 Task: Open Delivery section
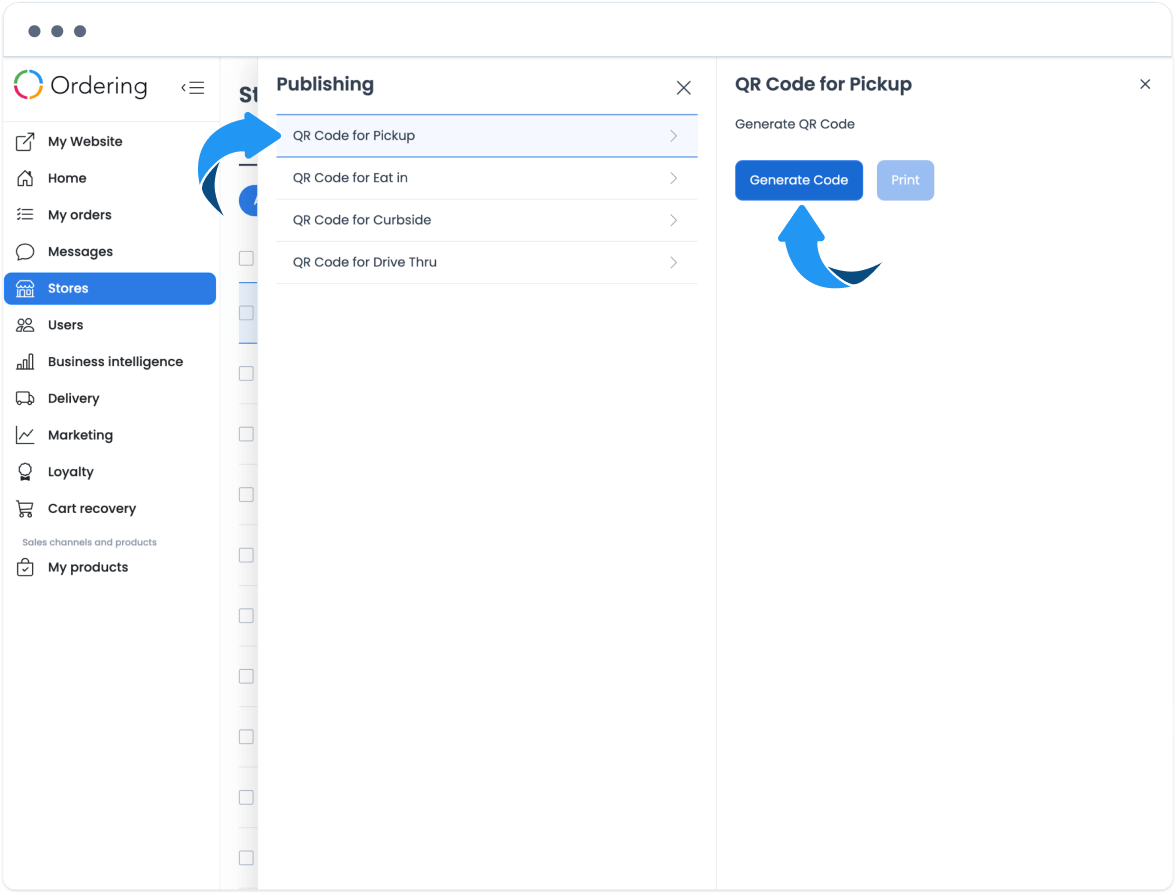pyautogui.click(x=110, y=398)
